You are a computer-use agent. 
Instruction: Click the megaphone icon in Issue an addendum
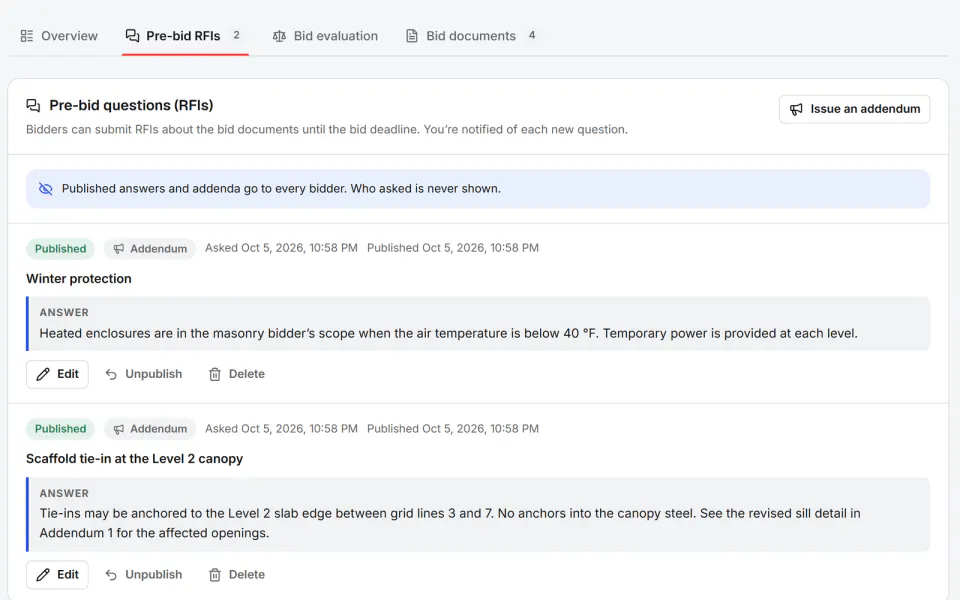(x=796, y=109)
